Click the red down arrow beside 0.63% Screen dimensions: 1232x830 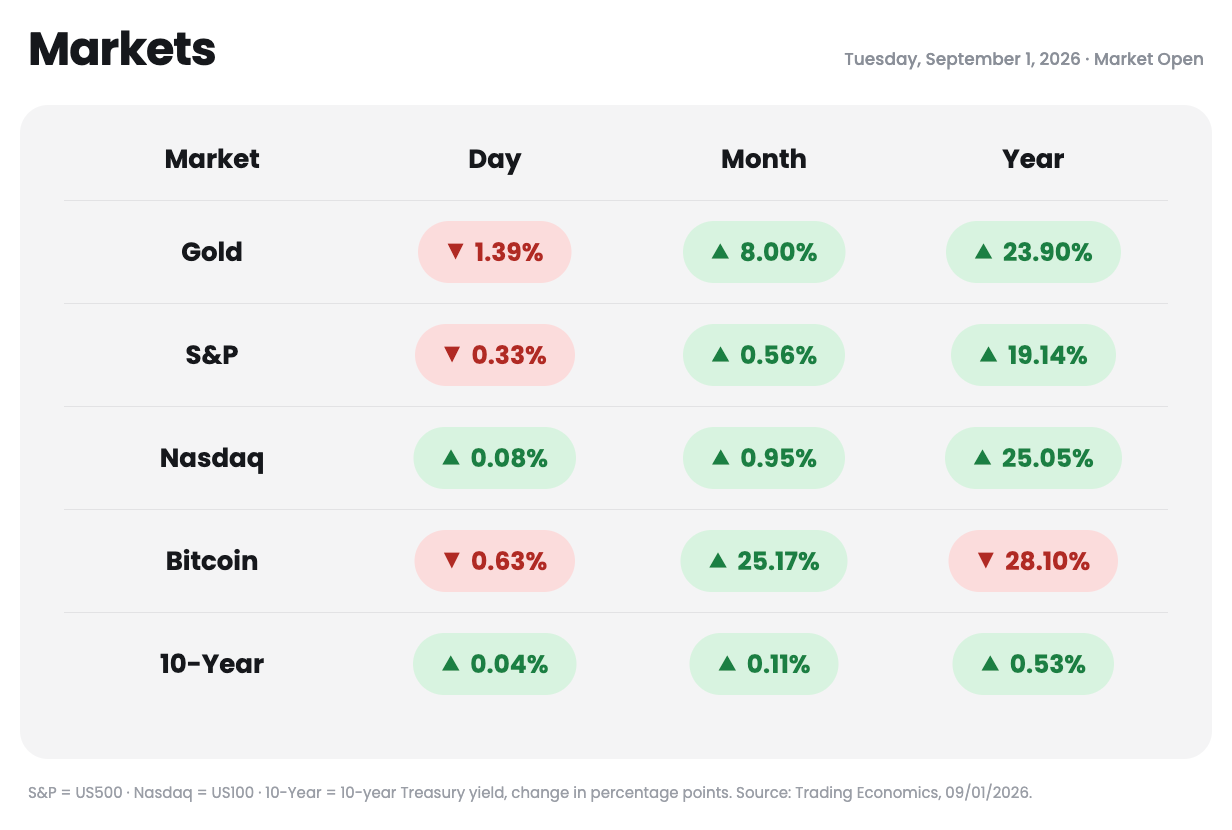452,561
